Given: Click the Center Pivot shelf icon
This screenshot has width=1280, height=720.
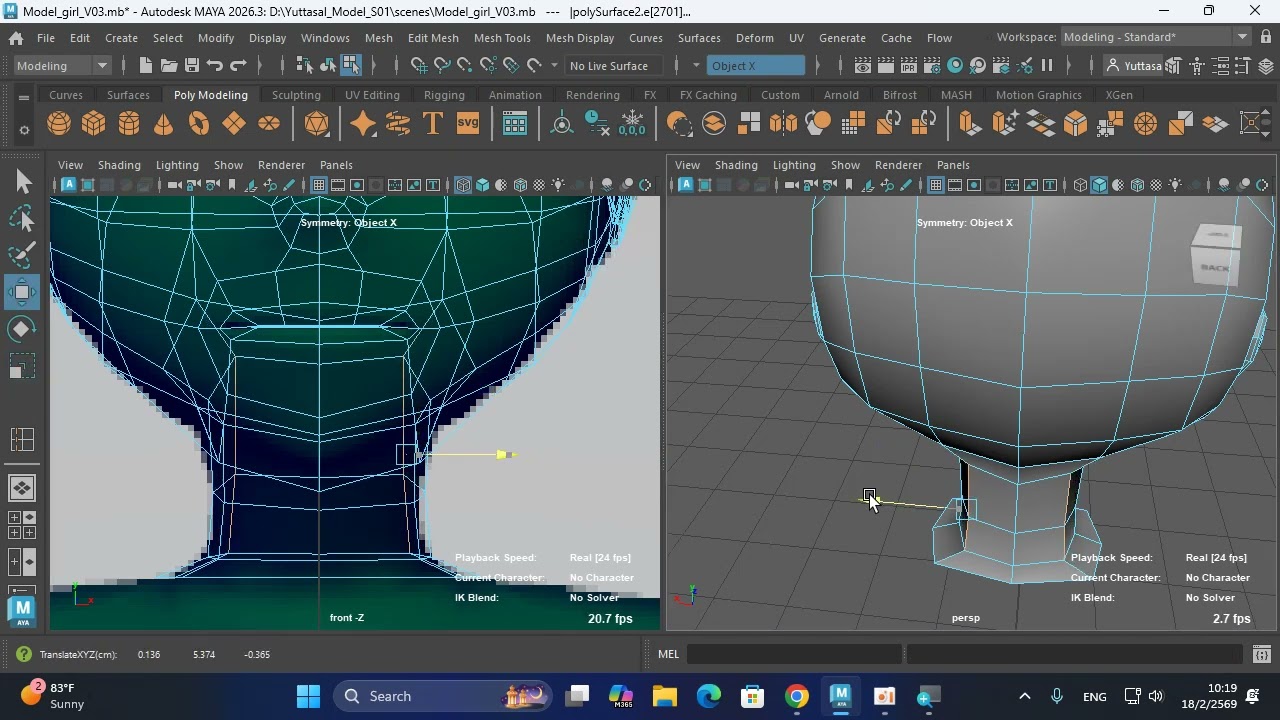Looking at the screenshot, I should pyautogui.click(x=563, y=124).
